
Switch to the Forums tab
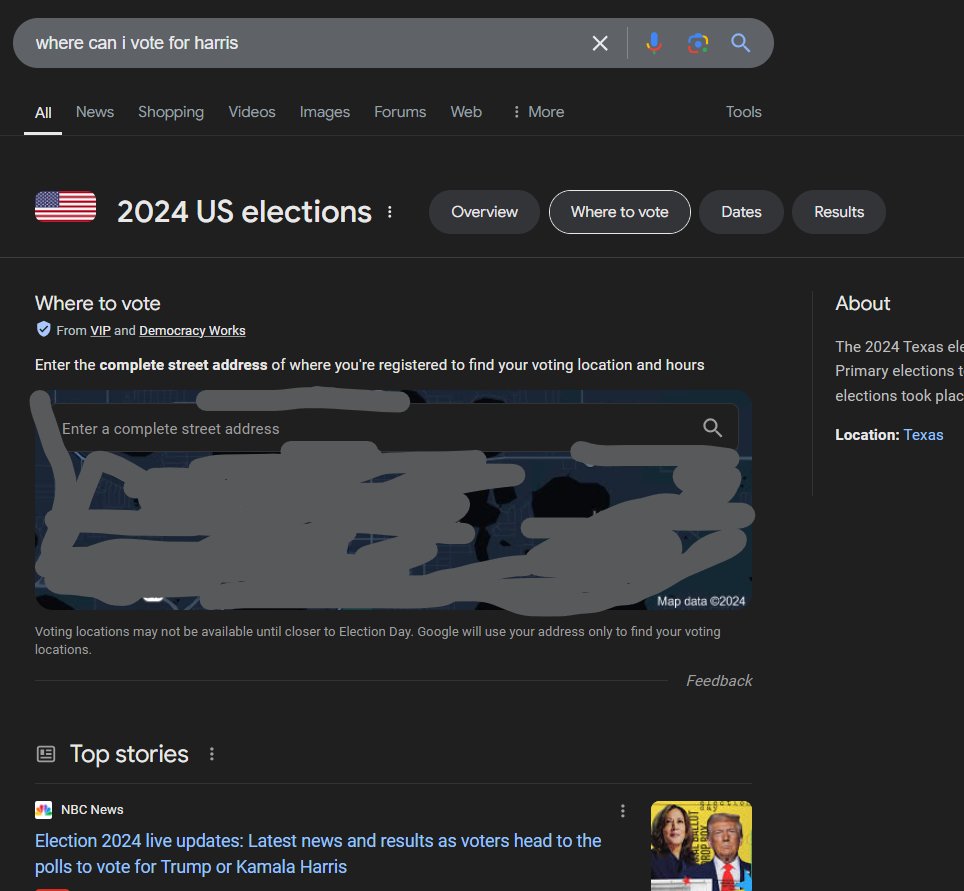[x=400, y=112]
